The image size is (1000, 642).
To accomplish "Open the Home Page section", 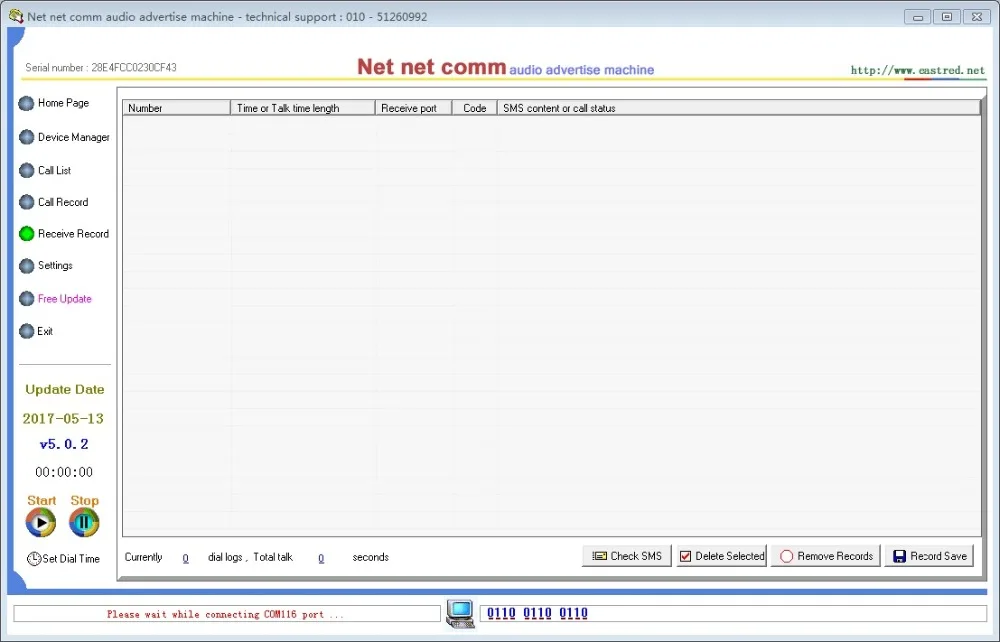I will [x=63, y=103].
